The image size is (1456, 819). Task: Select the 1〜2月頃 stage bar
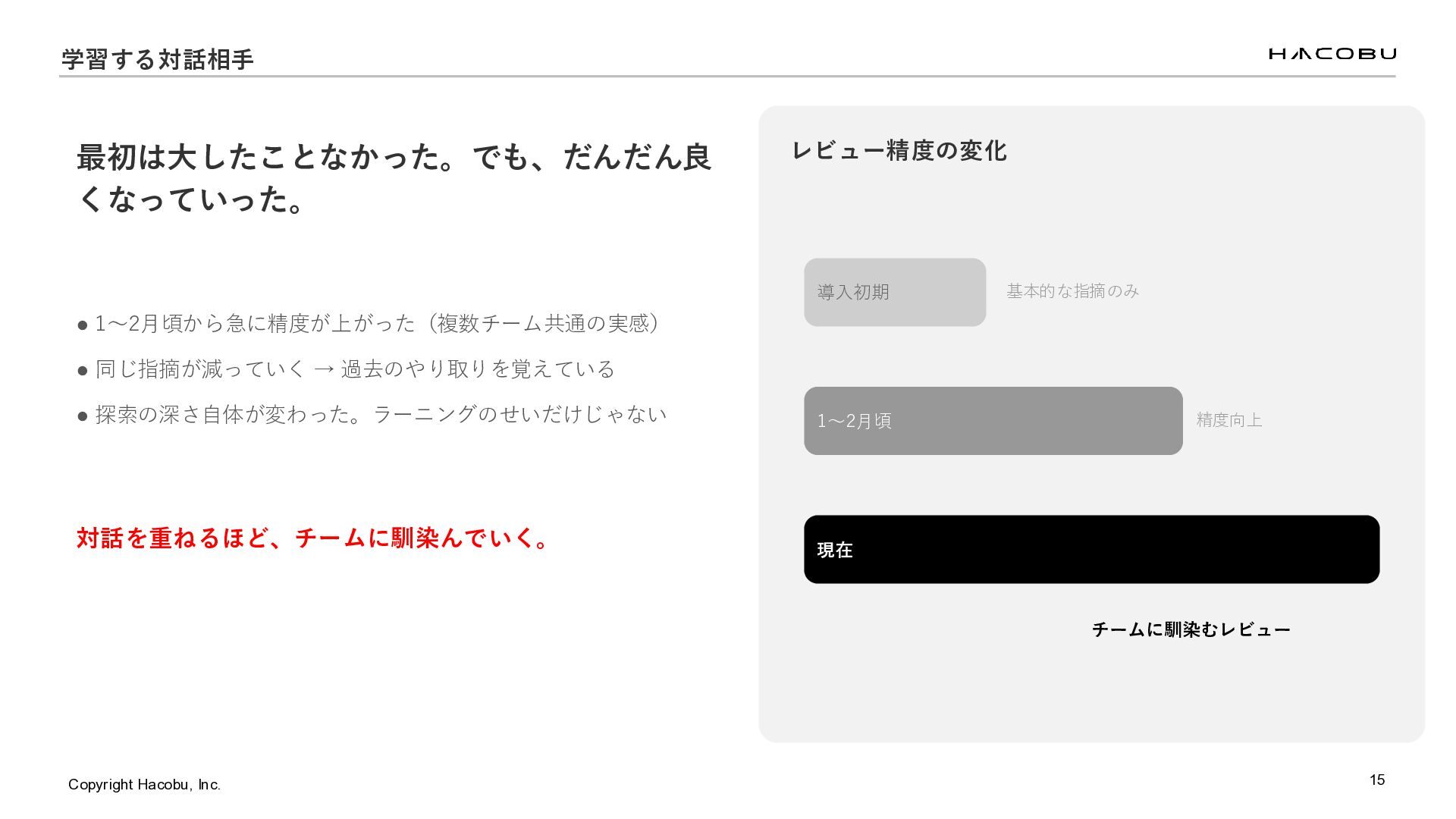[993, 421]
